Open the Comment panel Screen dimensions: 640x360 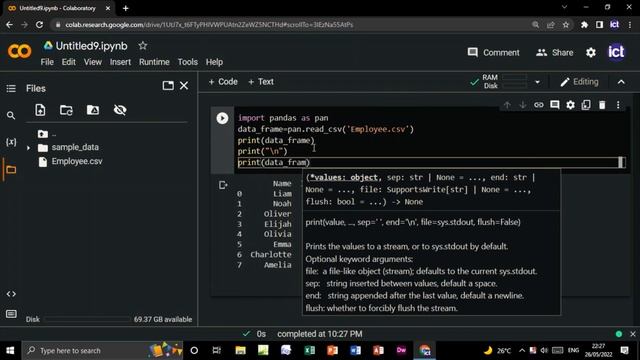click(493, 53)
